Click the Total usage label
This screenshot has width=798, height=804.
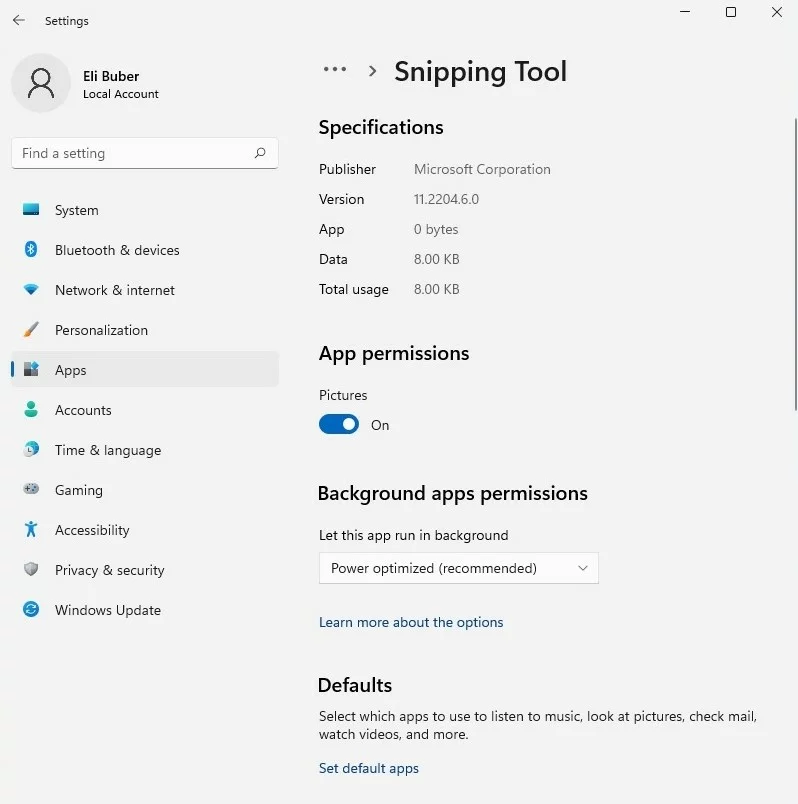353,289
